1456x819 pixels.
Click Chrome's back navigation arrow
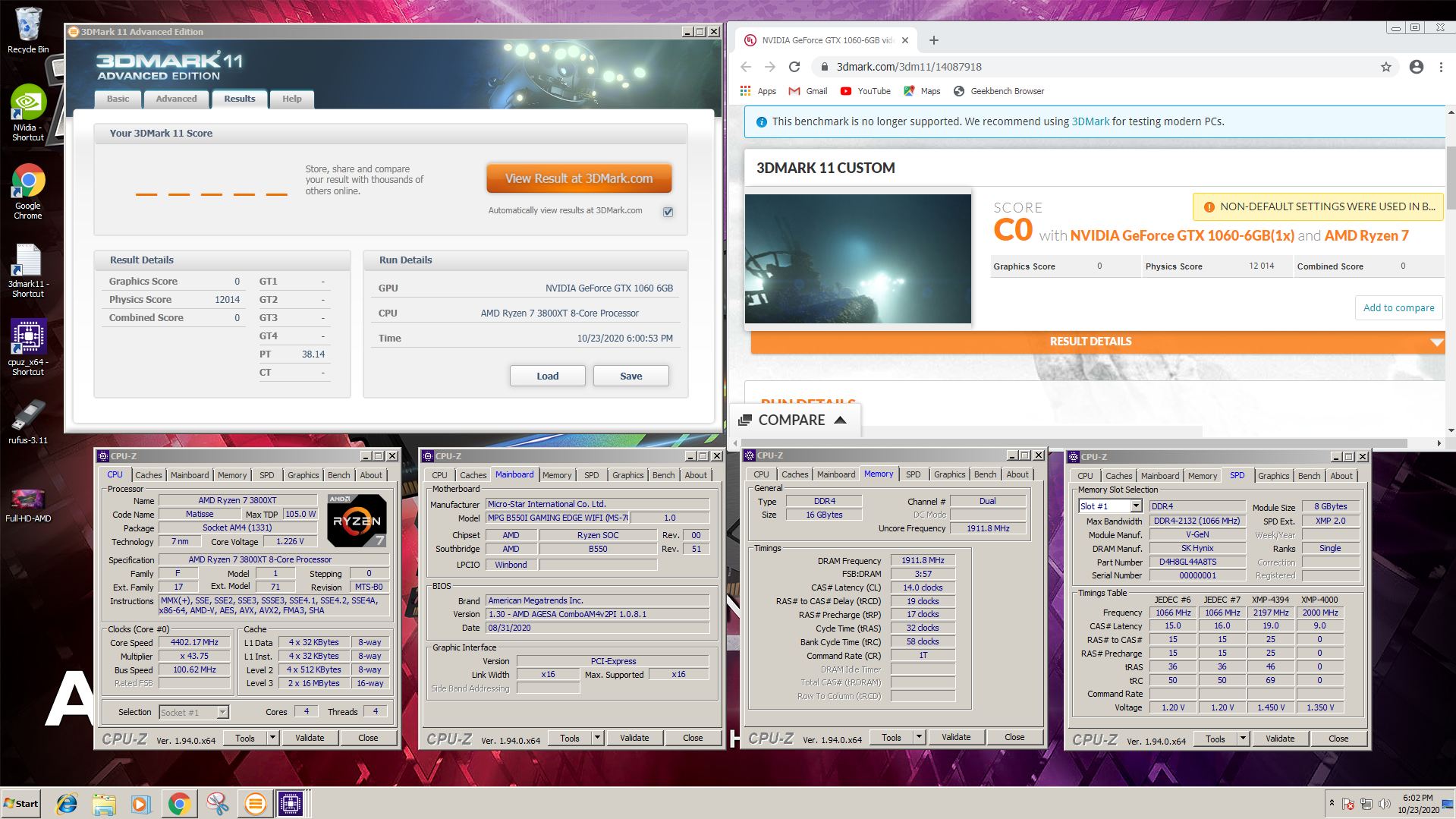click(746, 67)
